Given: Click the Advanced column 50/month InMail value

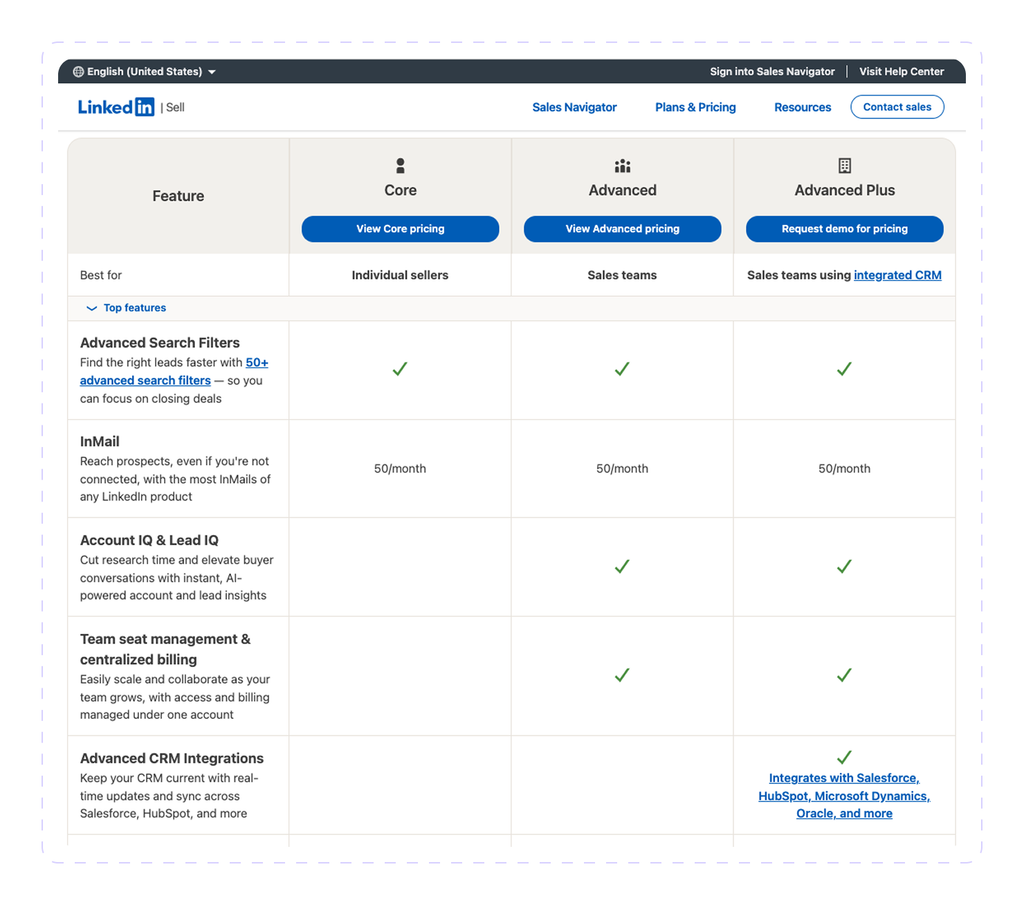Looking at the screenshot, I should click(x=622, y=469).
